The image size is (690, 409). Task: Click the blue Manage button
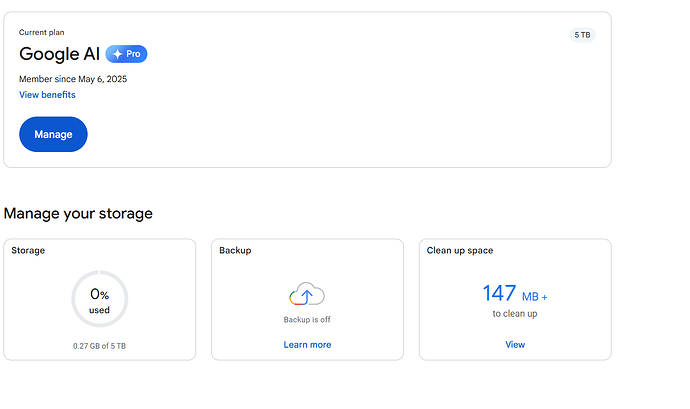point(53,134)
